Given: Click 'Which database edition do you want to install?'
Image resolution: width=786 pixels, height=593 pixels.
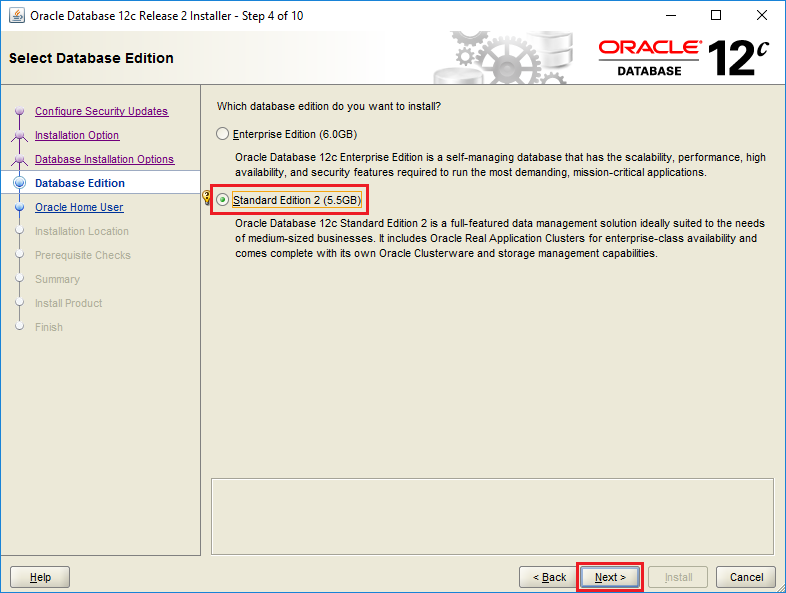Looking at the screenshot, I should [329, 106].
